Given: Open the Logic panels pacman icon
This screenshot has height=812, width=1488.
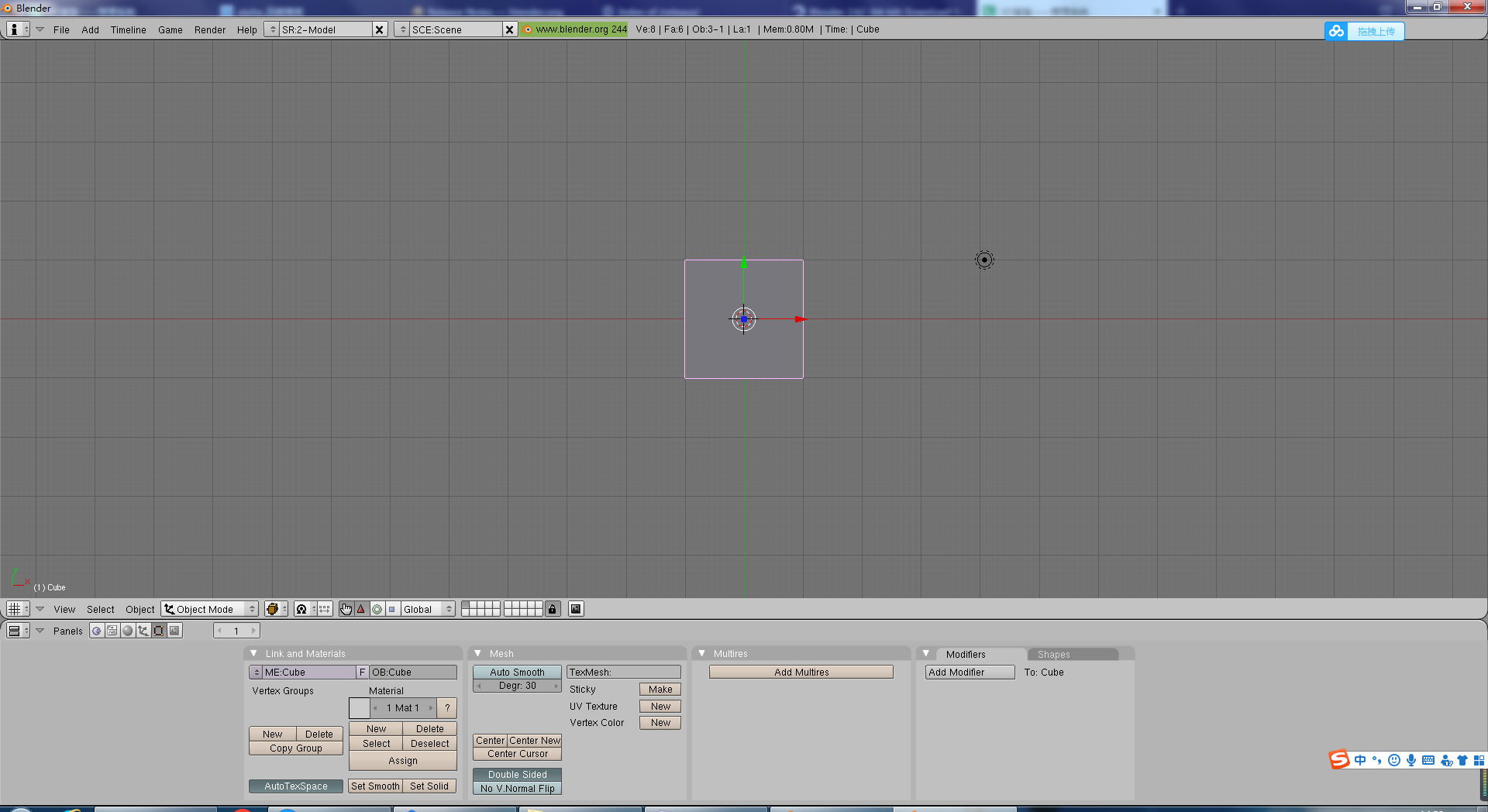Looking at the screenshot, I should coord(96,631).
